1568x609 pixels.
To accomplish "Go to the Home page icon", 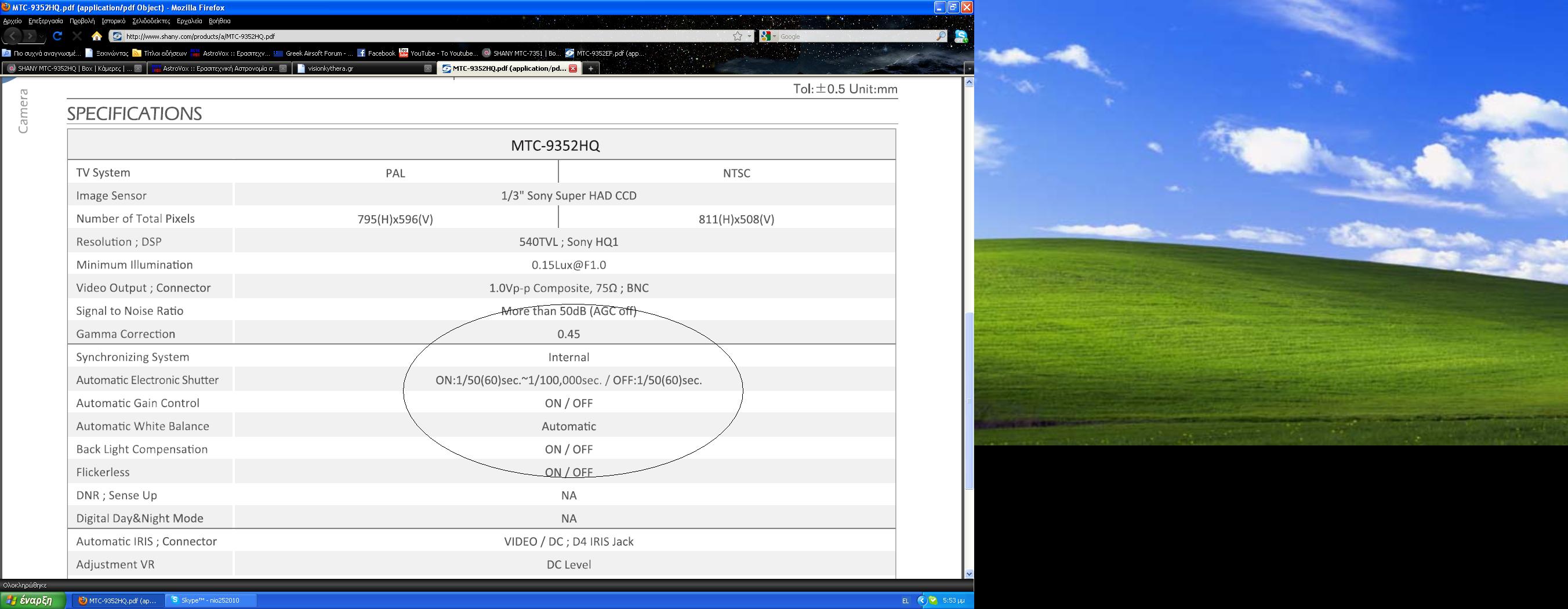I will coord(97,37).
